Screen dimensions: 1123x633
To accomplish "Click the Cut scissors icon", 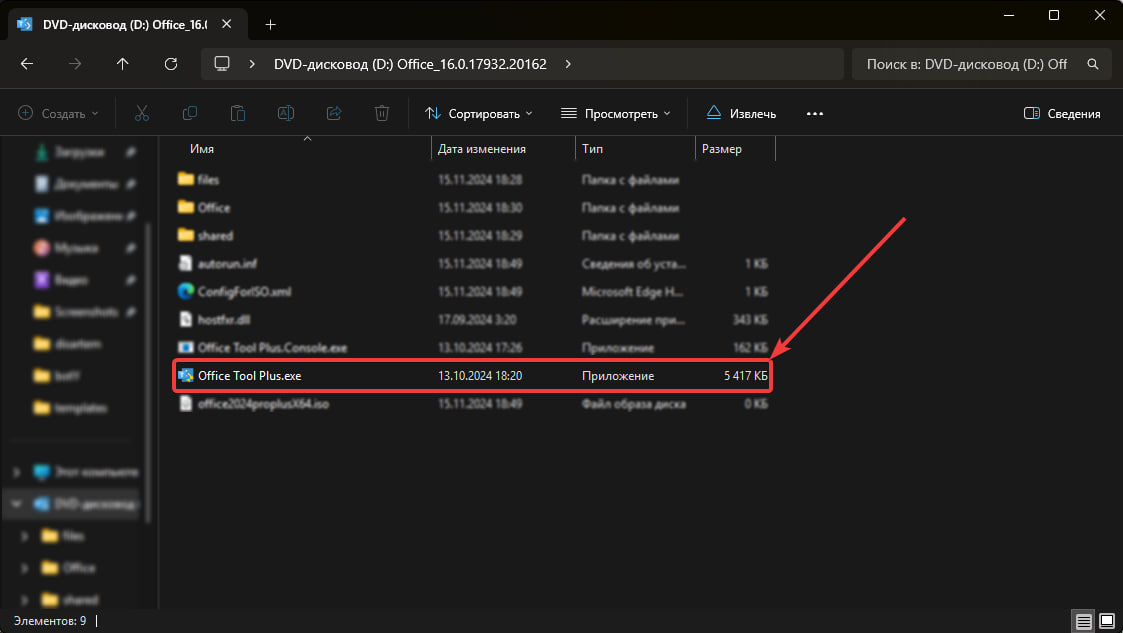I will tap(141, 113).
